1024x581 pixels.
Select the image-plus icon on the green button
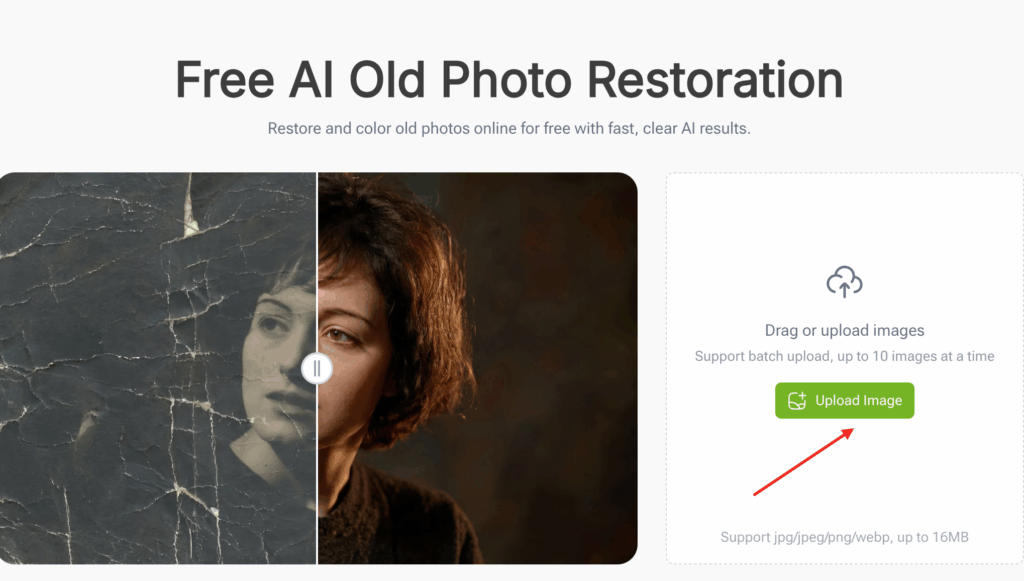tap(799, 400)
